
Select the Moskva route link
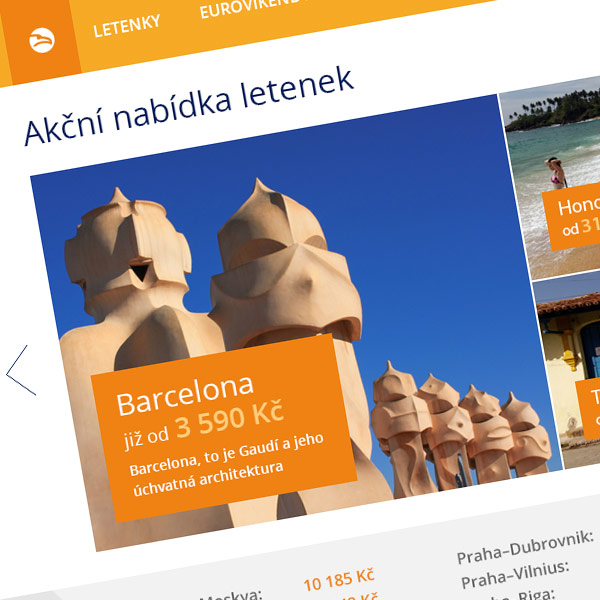pos(231,595)
